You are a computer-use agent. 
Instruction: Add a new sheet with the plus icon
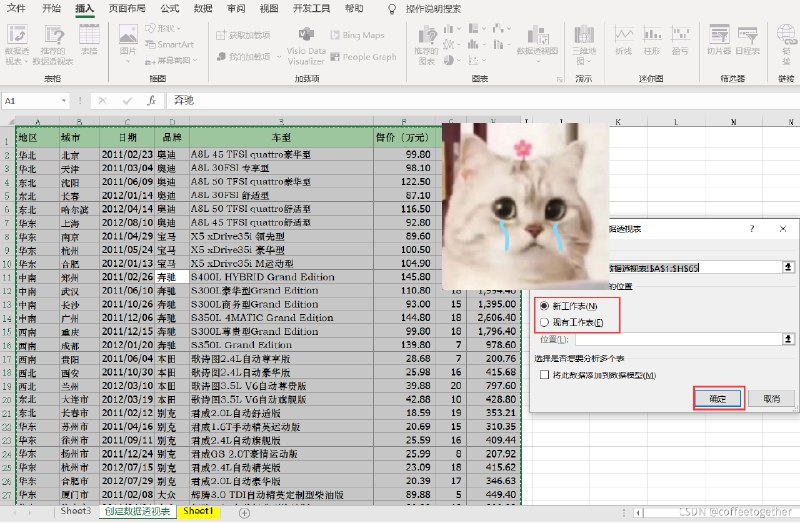click(245, 513)
